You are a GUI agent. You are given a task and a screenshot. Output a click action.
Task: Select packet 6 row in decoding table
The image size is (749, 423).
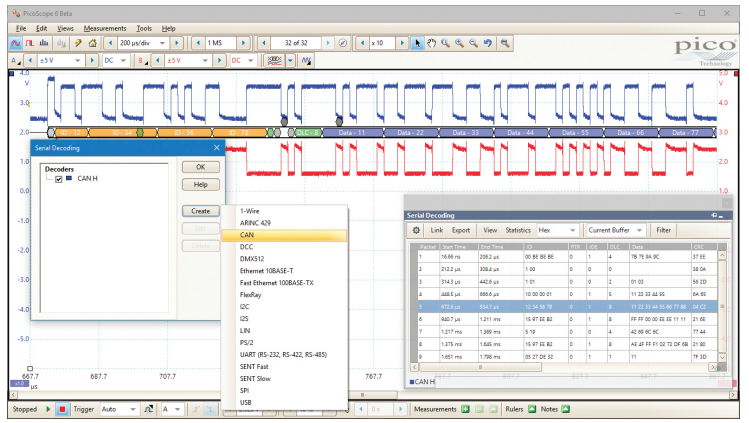tap(565, 319)
